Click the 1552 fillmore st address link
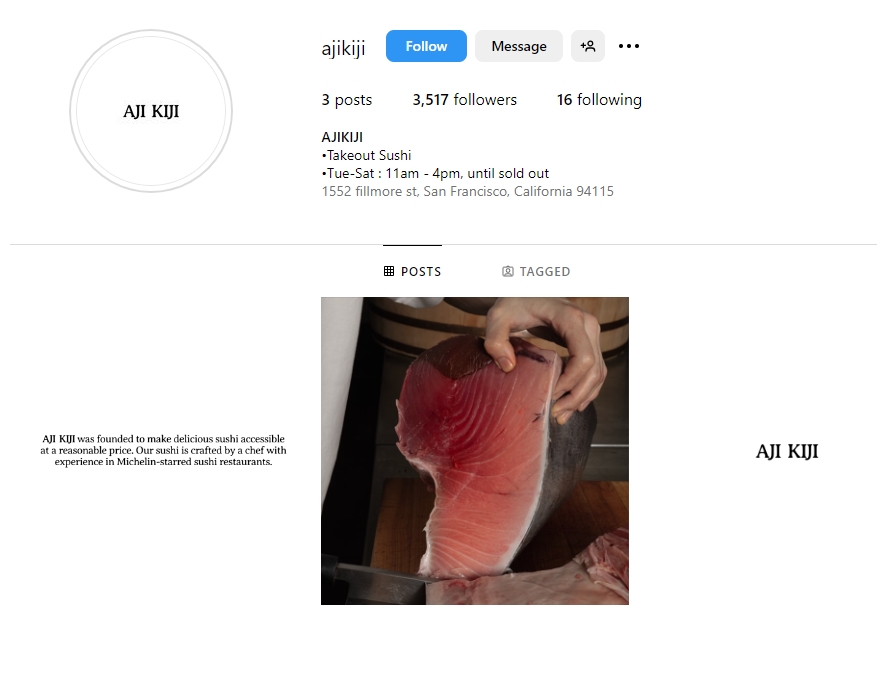The width and height of the screenshot is (877, 676). [468, 191]
